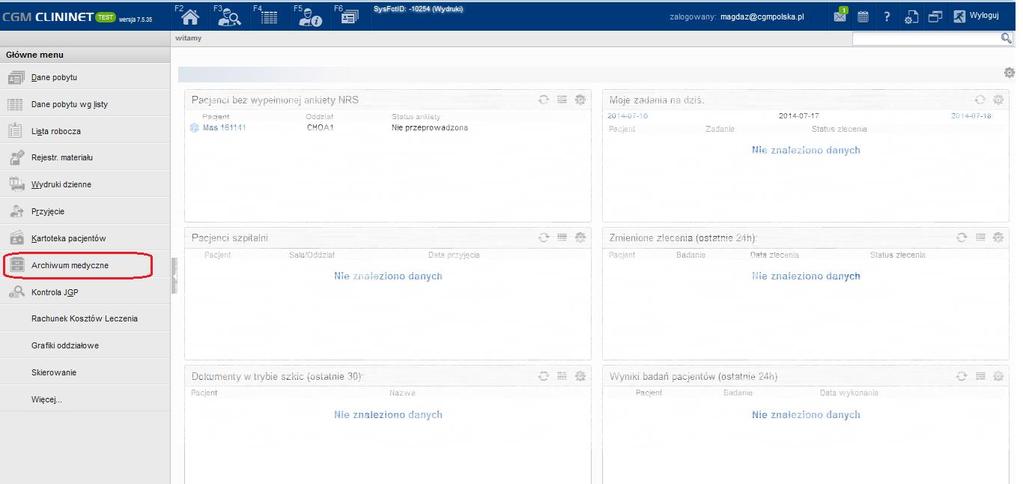Open settings gear of Pacjenci szpitalni panel
Image resolution: width=1023 pixels, height=484 pixels.
click(x=580, y=238)
